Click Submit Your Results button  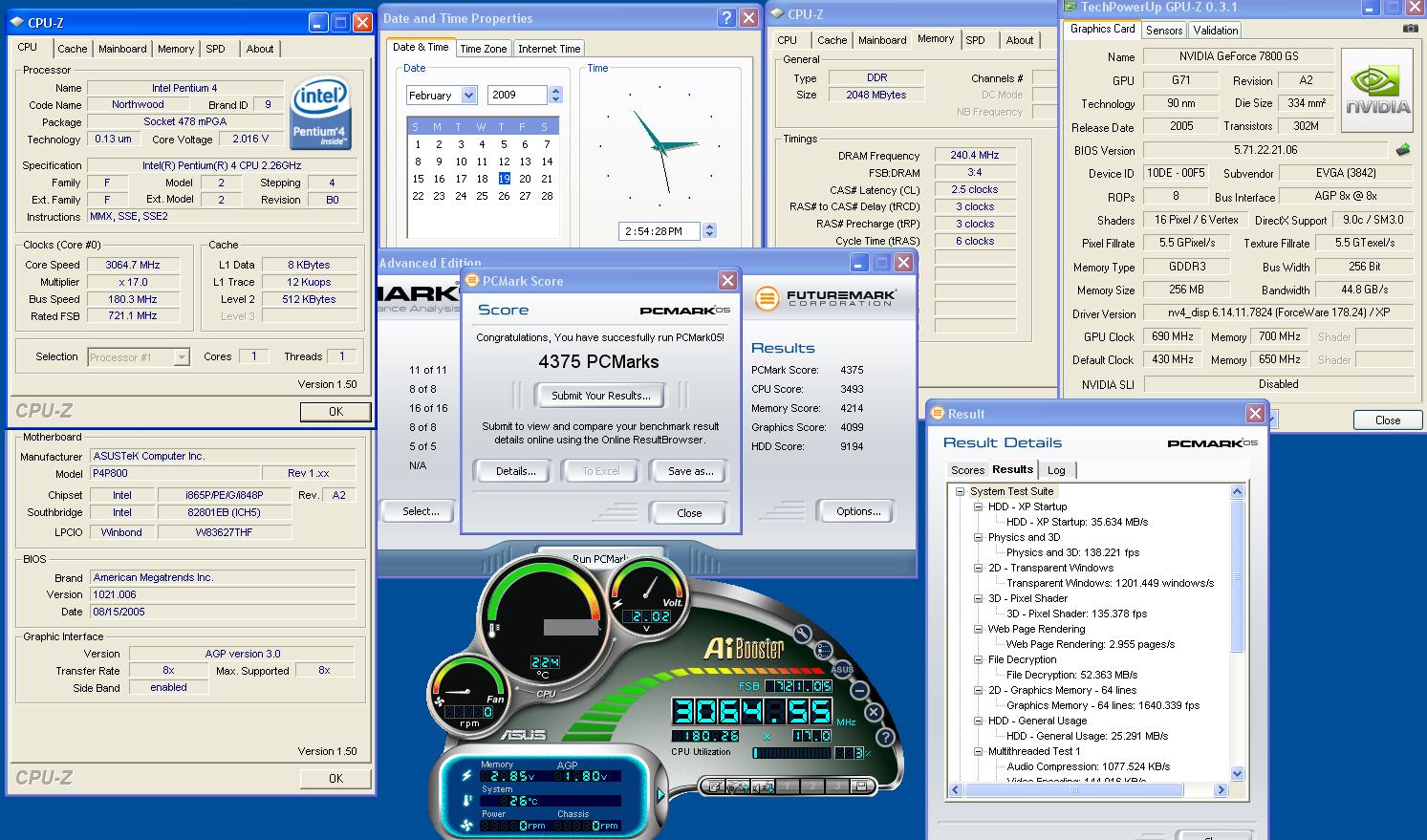(x=600, y=396)
